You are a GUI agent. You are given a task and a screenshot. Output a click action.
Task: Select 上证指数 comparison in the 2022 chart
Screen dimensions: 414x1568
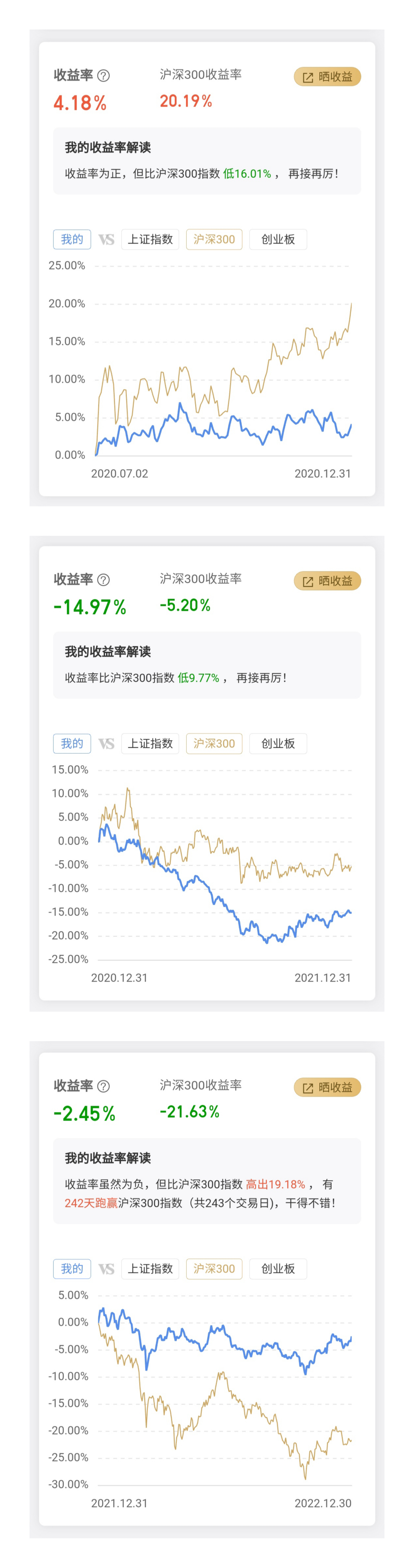click(150, 1268)
